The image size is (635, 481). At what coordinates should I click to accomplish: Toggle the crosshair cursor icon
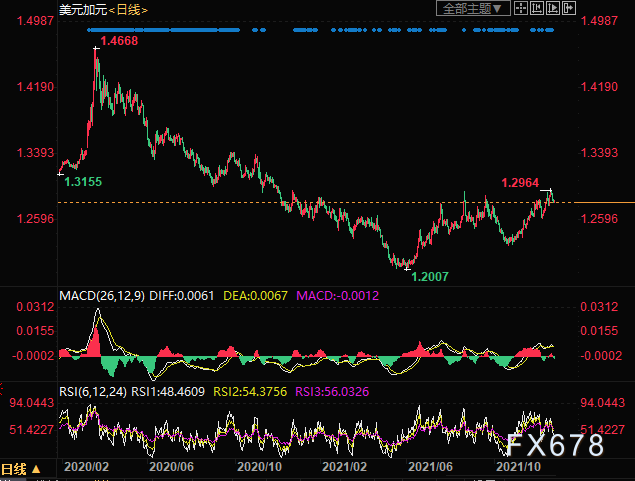point(521,9)
